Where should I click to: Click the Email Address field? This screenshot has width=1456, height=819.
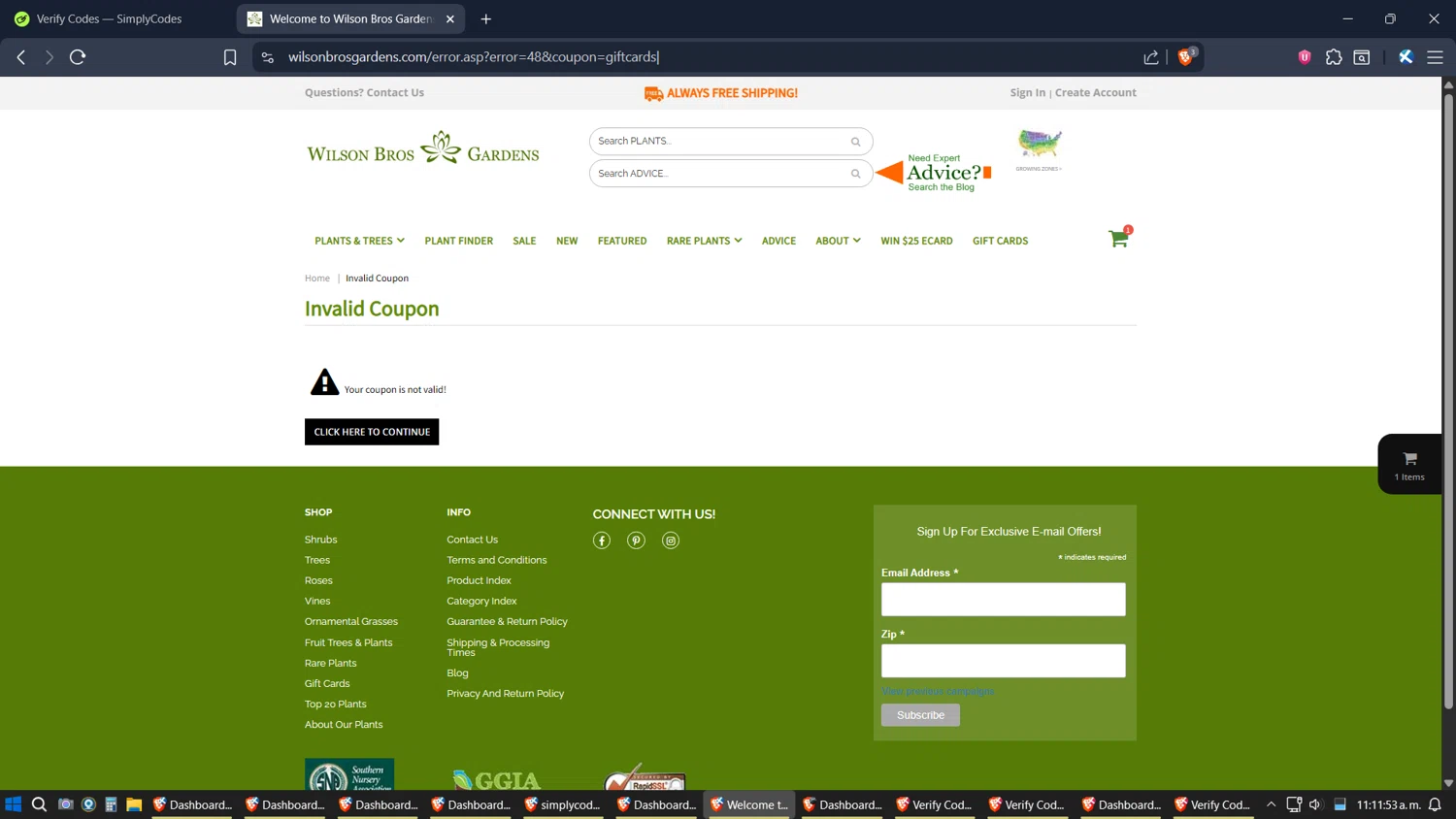1003,600
